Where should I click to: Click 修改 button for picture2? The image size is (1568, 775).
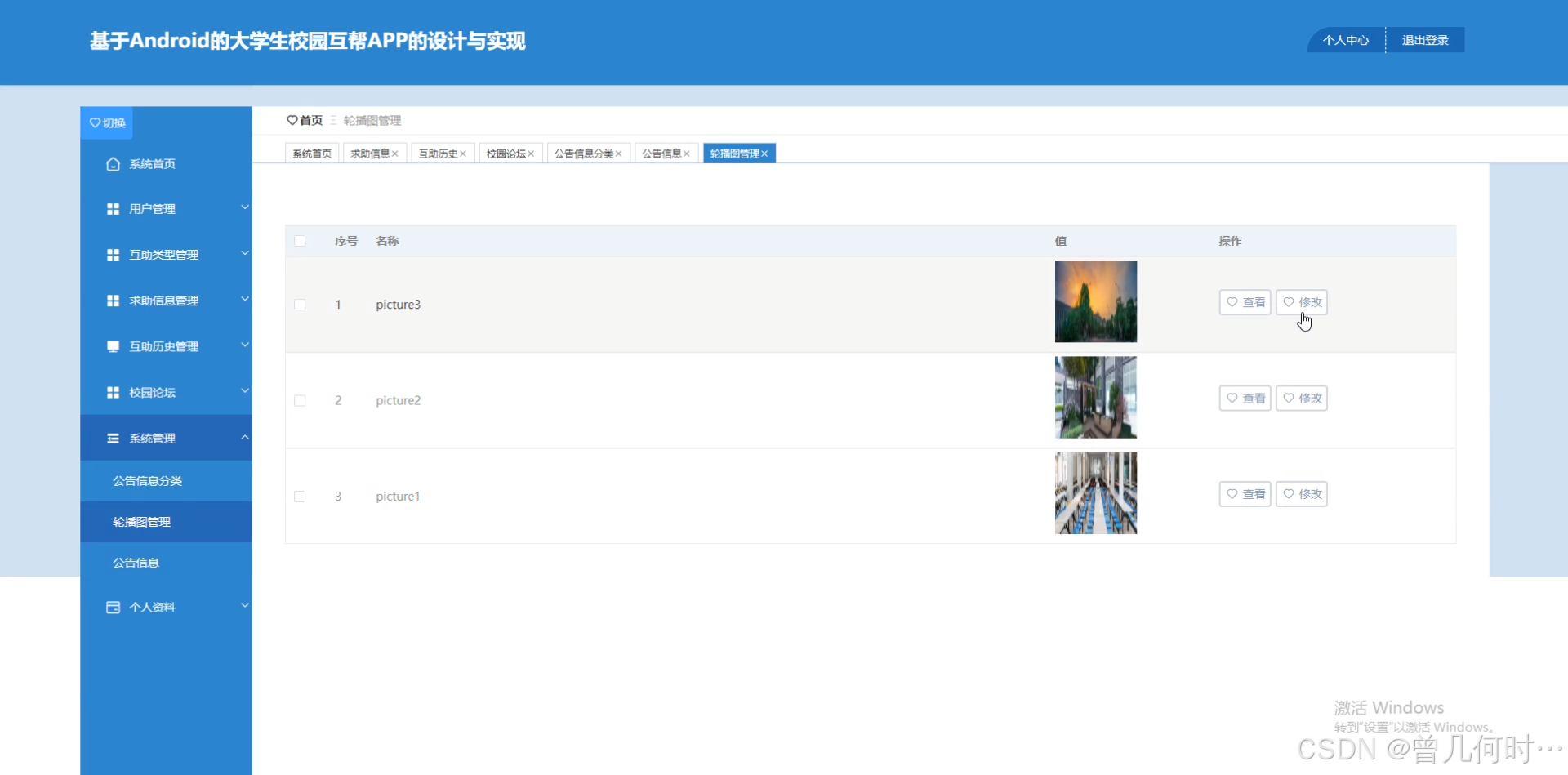click(x=1302, y=399)
